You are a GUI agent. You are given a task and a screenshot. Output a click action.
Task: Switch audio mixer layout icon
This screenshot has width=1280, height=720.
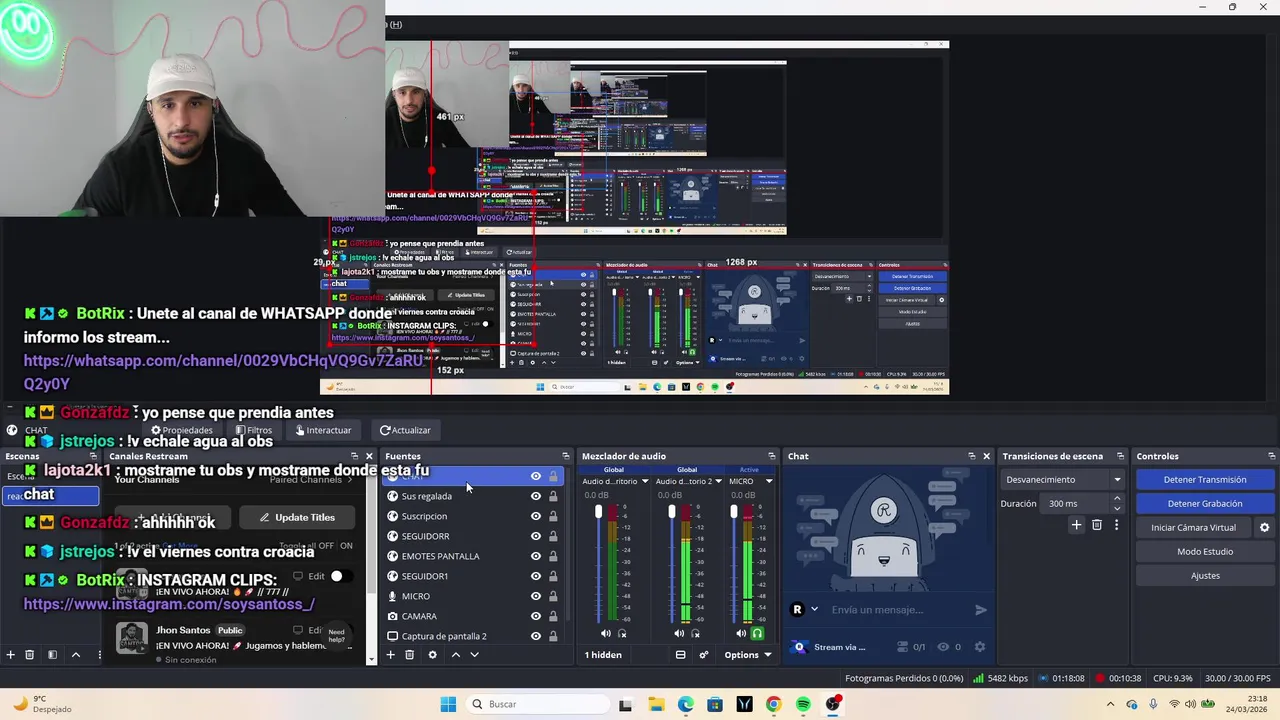(x=680, y=655)
